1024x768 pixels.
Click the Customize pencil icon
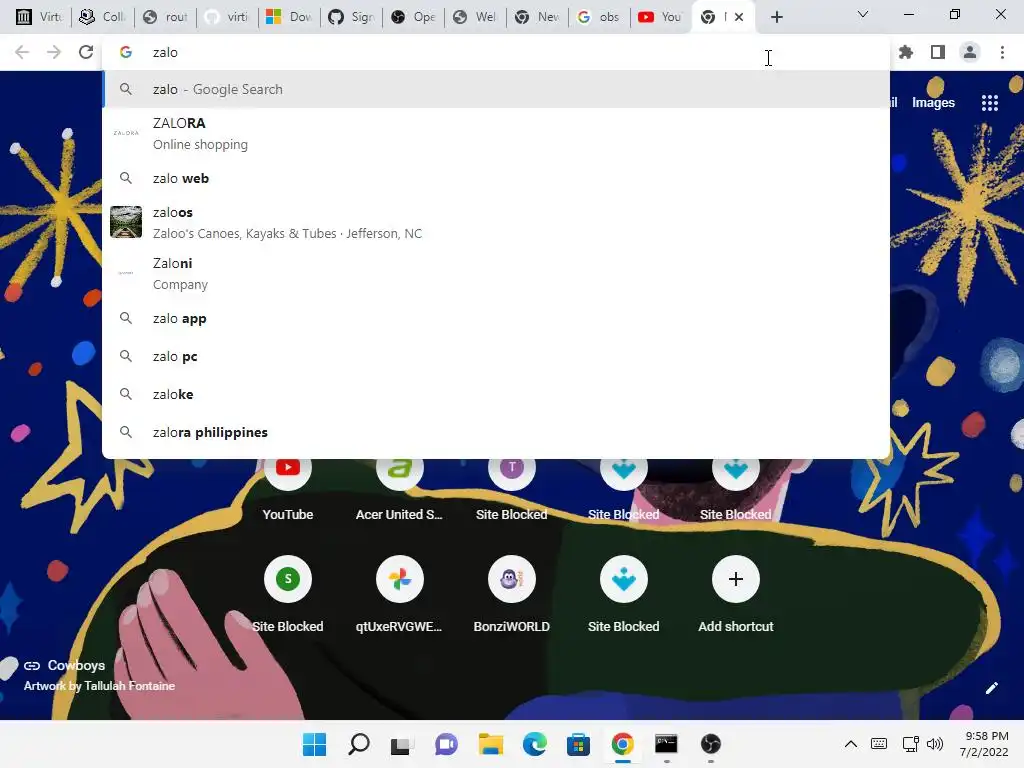pyautogui.click(x=991, y=688)
